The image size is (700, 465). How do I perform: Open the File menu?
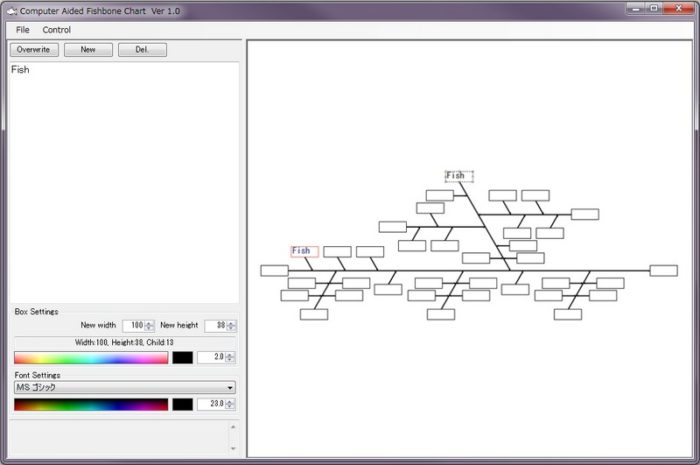tap(23, 30)
